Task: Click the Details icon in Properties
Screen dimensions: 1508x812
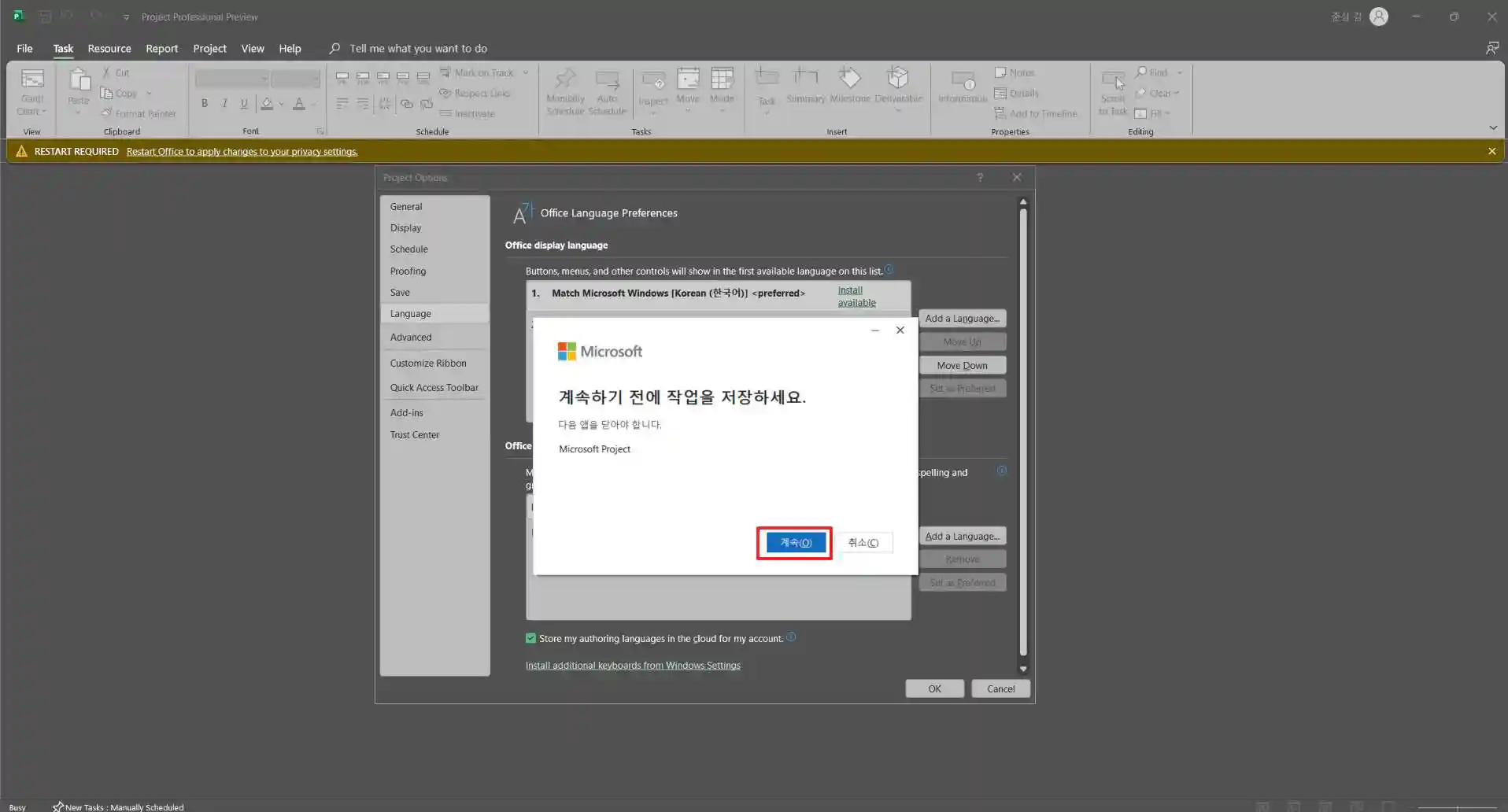Action: point(1000,93)
